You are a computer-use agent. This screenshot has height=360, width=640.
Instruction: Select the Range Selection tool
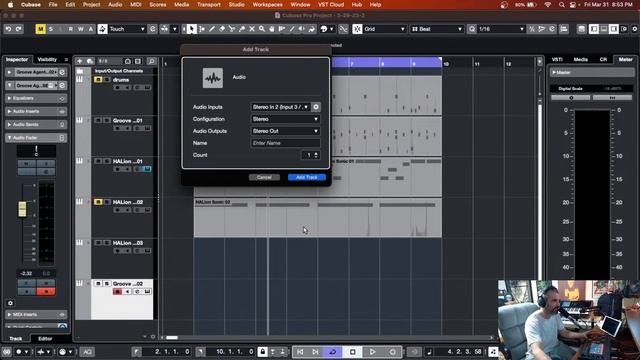[202, 29]
